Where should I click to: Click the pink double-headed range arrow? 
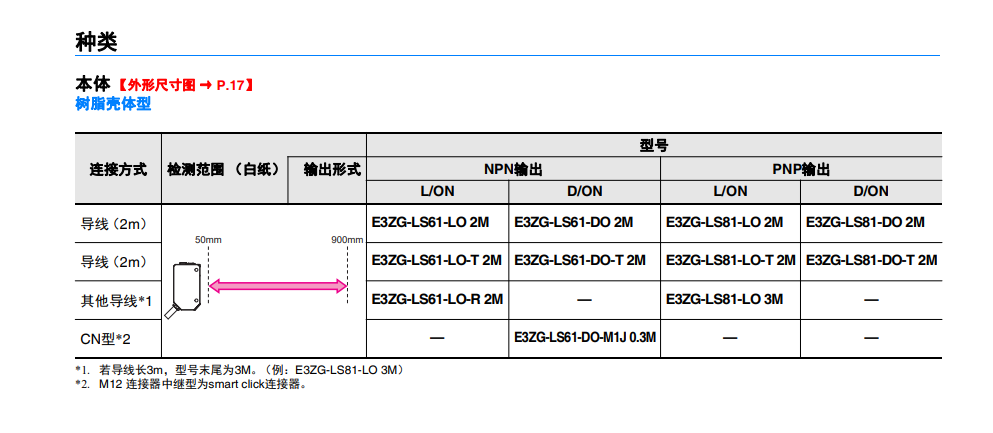pos(277,287)
